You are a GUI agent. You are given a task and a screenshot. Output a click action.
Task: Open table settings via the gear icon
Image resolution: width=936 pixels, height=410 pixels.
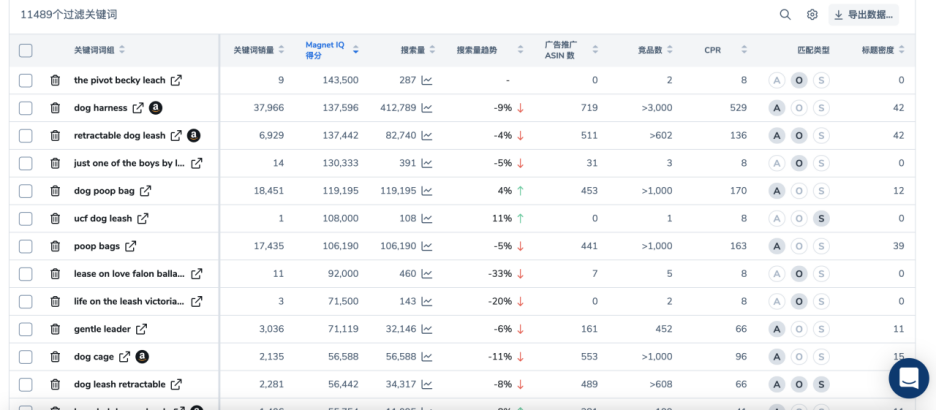coord(812,15)
